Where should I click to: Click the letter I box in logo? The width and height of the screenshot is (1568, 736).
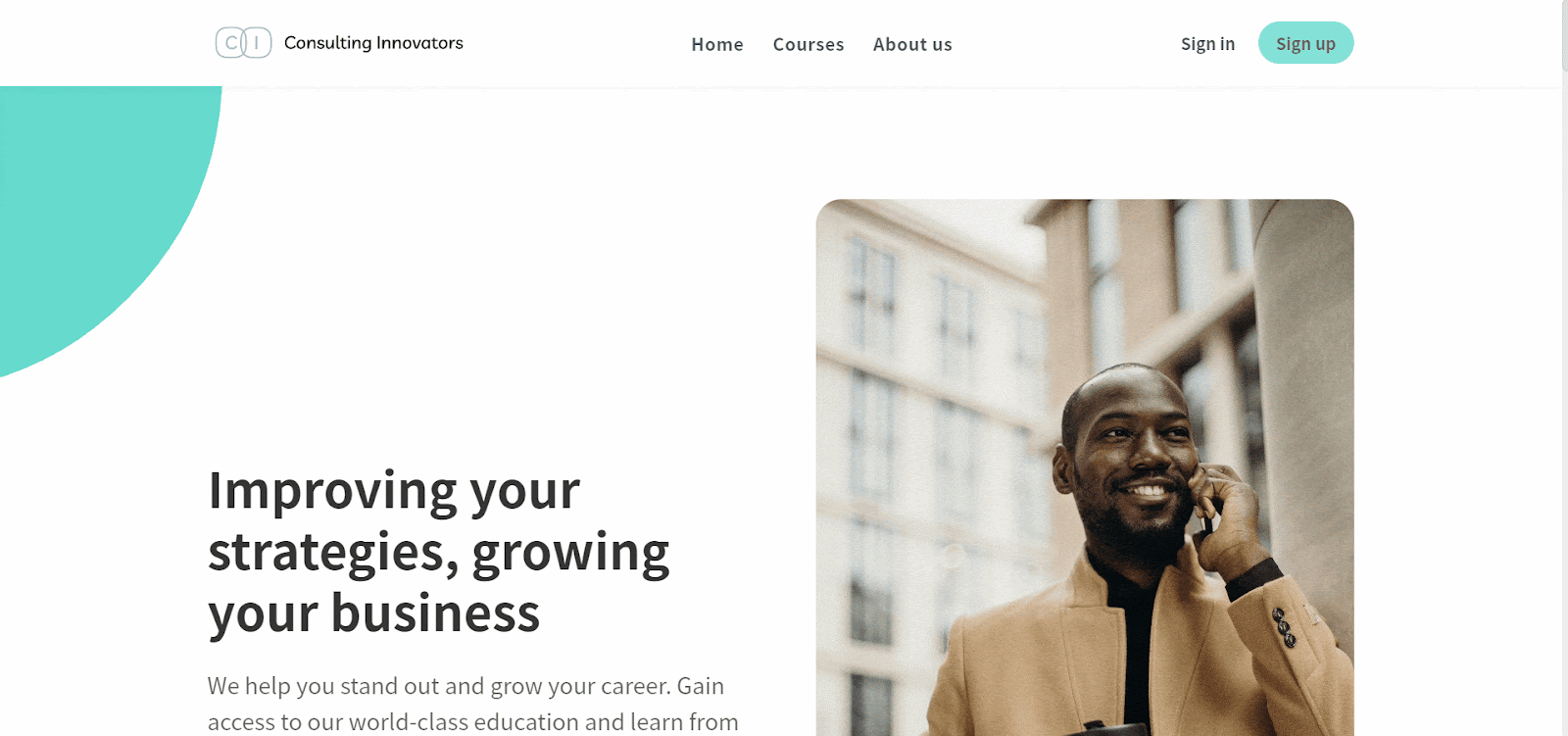pos(257,43)
